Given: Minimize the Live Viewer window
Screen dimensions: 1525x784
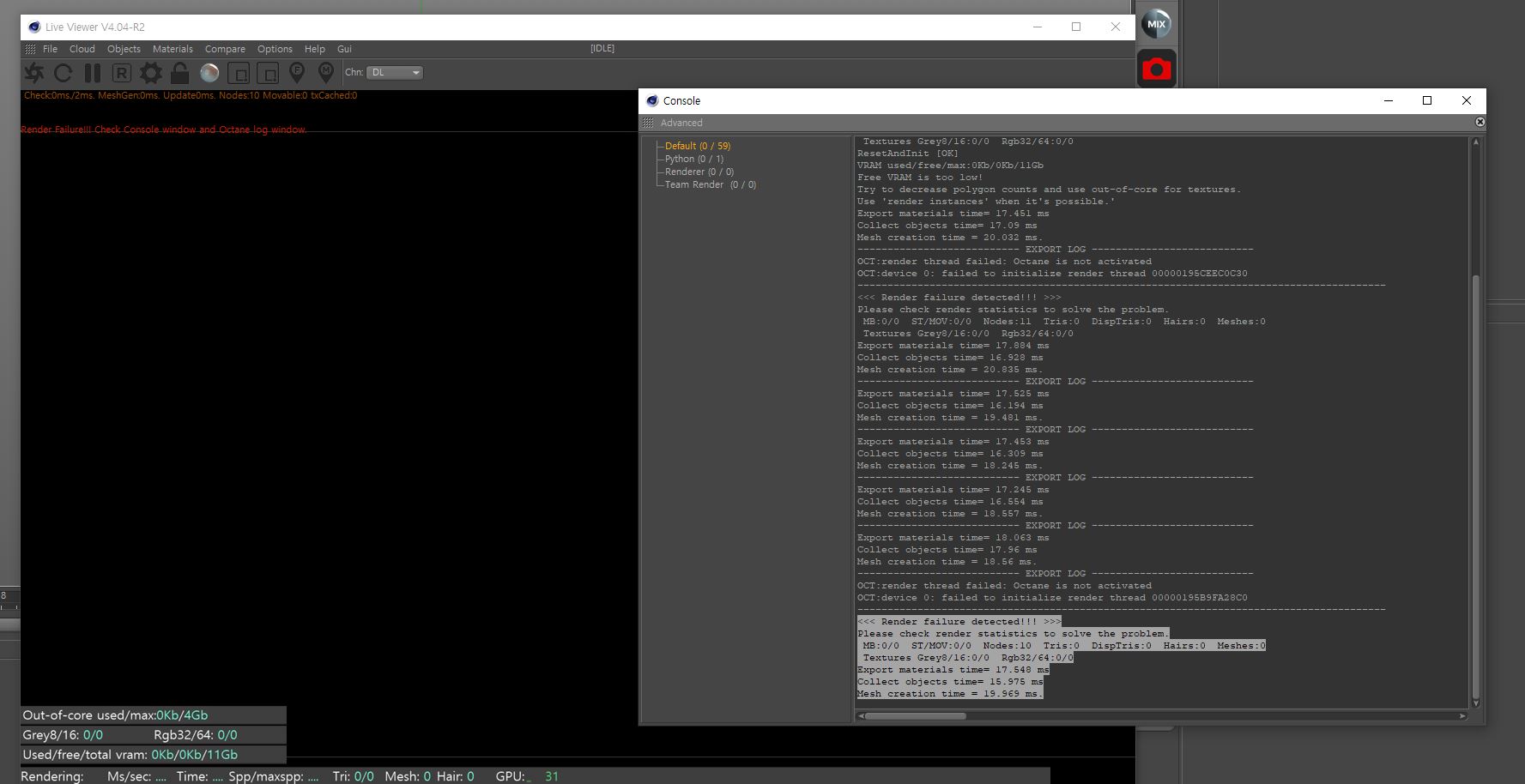Looking at the screenshot, I should (x=1038, y=27).
